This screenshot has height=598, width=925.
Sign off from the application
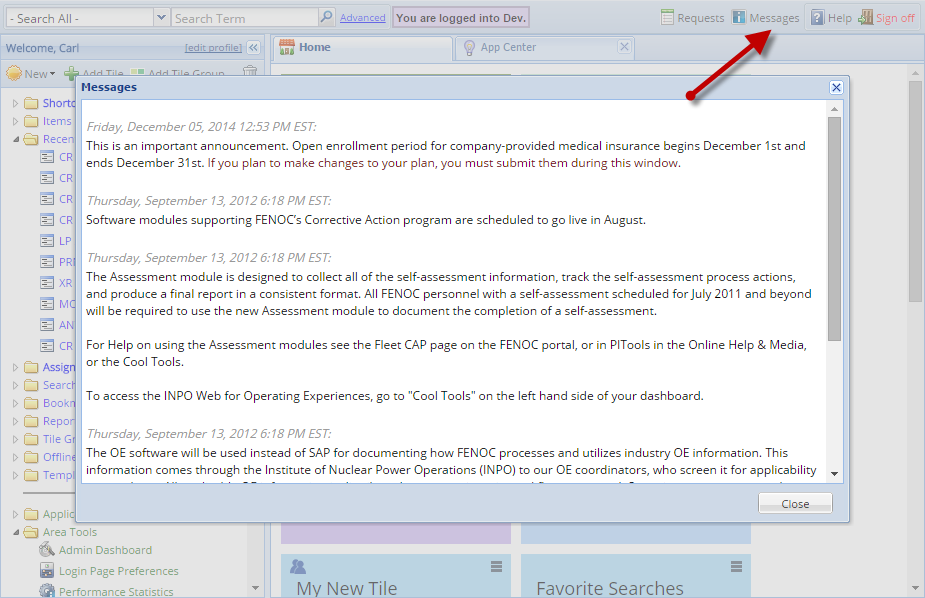tap(887, 18)
